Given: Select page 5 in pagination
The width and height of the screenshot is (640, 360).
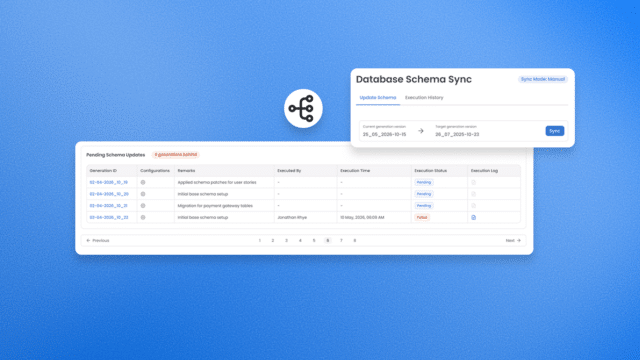Looking at the screenshot, I should click(314, 240).
